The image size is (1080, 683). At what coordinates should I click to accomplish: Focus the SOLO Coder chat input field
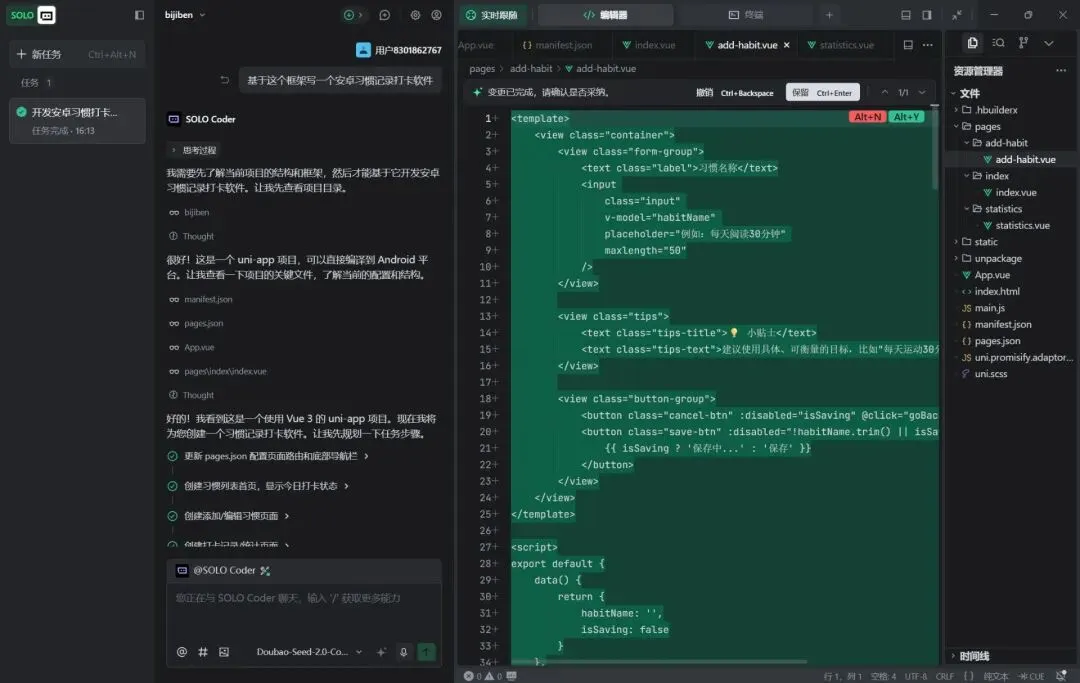[304, 612]
